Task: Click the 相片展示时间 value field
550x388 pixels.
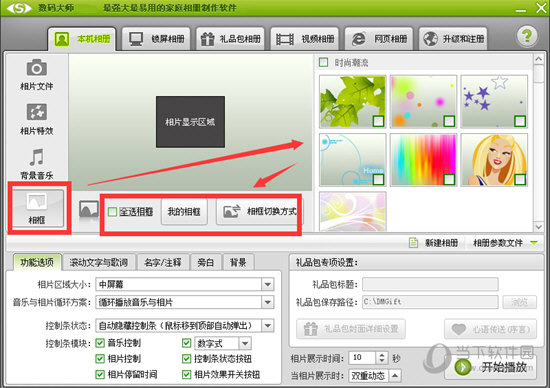Action: click(363, 358)
